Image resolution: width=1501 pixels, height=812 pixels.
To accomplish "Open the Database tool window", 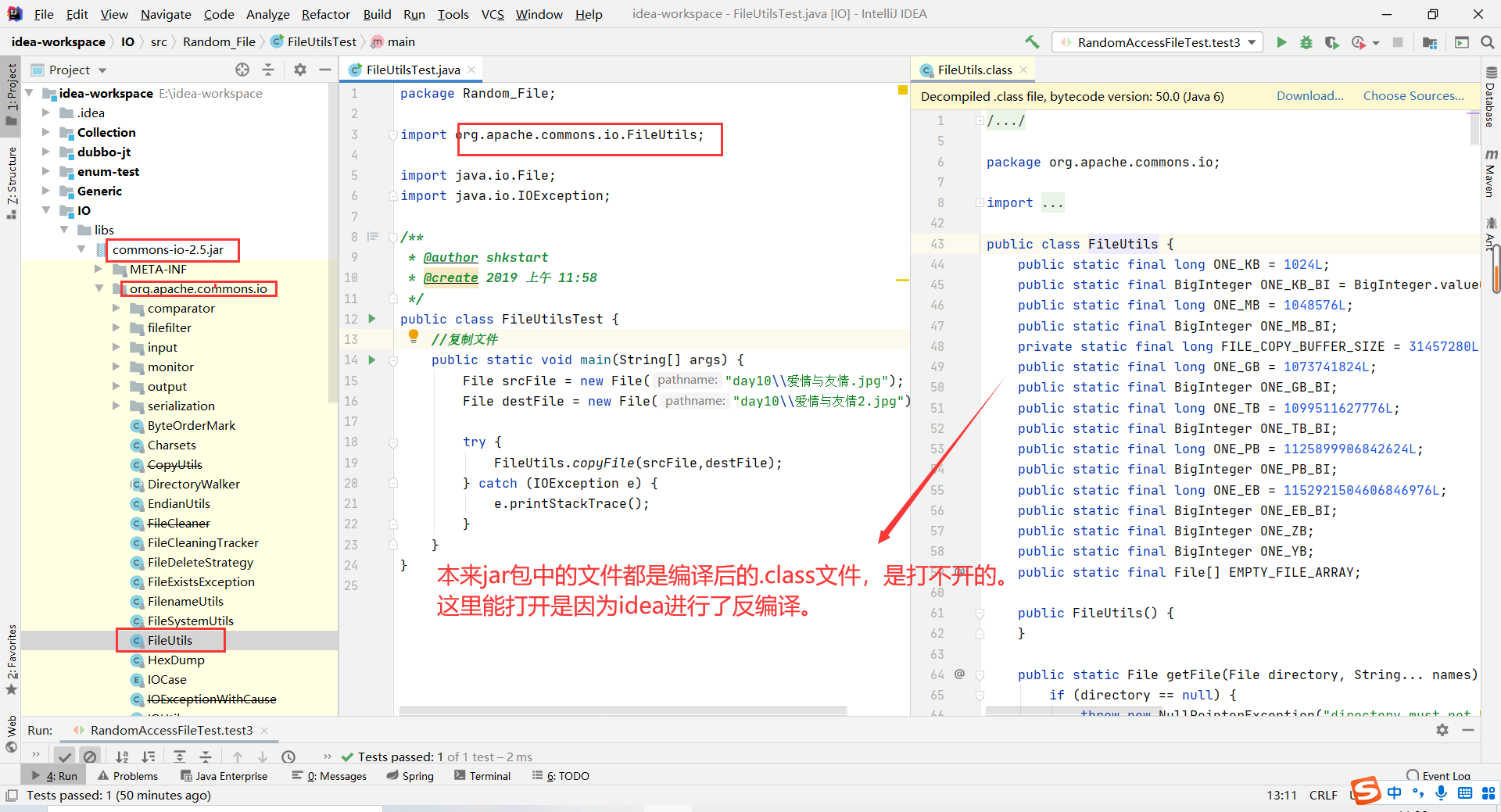I will (1490, 97).
